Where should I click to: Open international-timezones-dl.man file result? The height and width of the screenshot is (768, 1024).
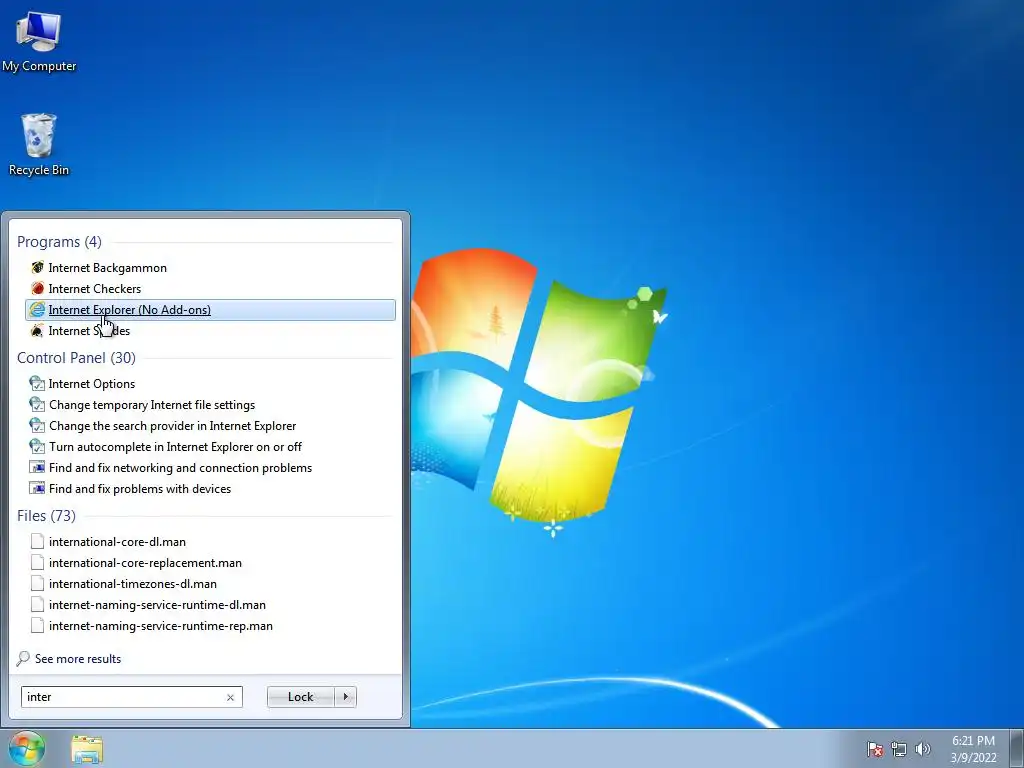[210, 584]
